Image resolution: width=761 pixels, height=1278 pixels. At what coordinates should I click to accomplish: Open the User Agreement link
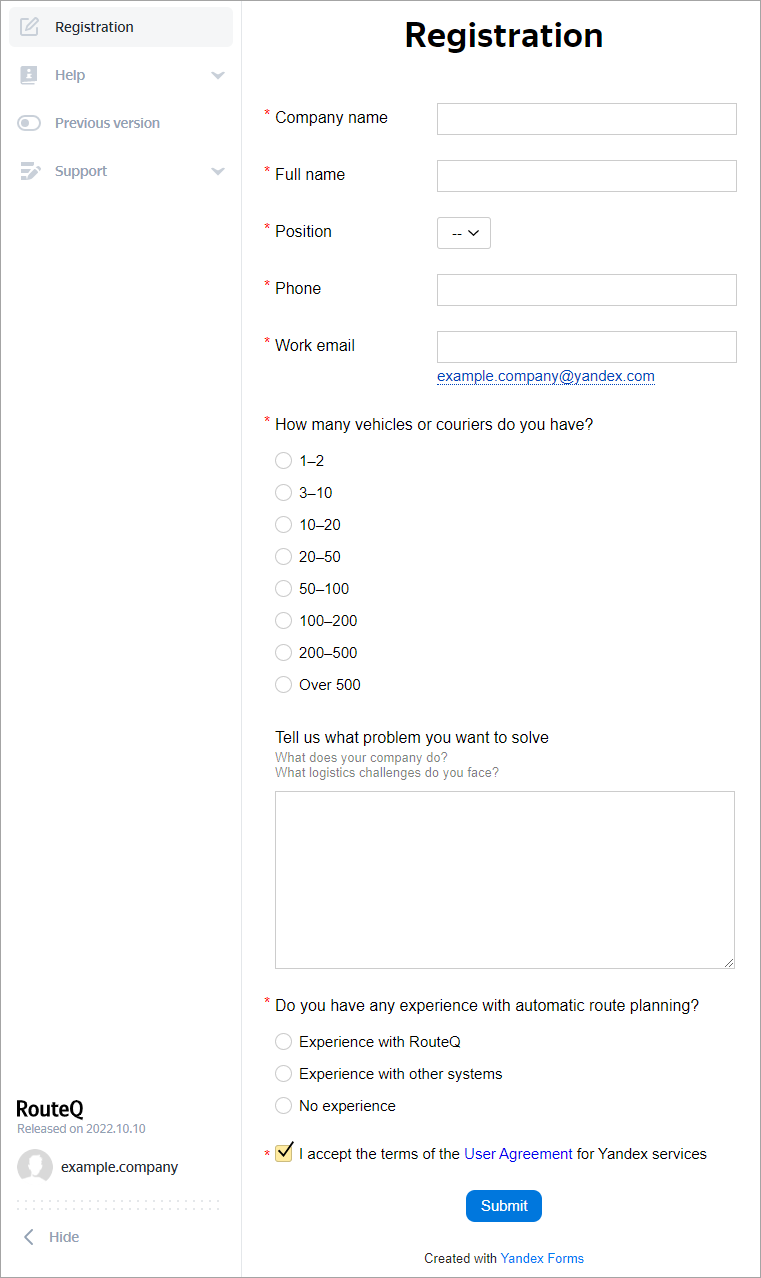(x=518, y=1154)
